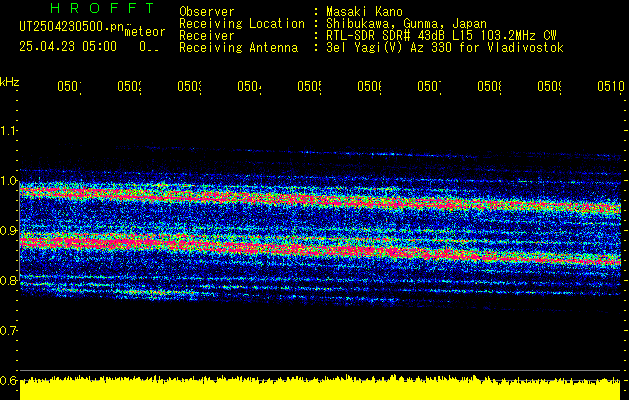Click the 1.0 frequency axis label

8,181
